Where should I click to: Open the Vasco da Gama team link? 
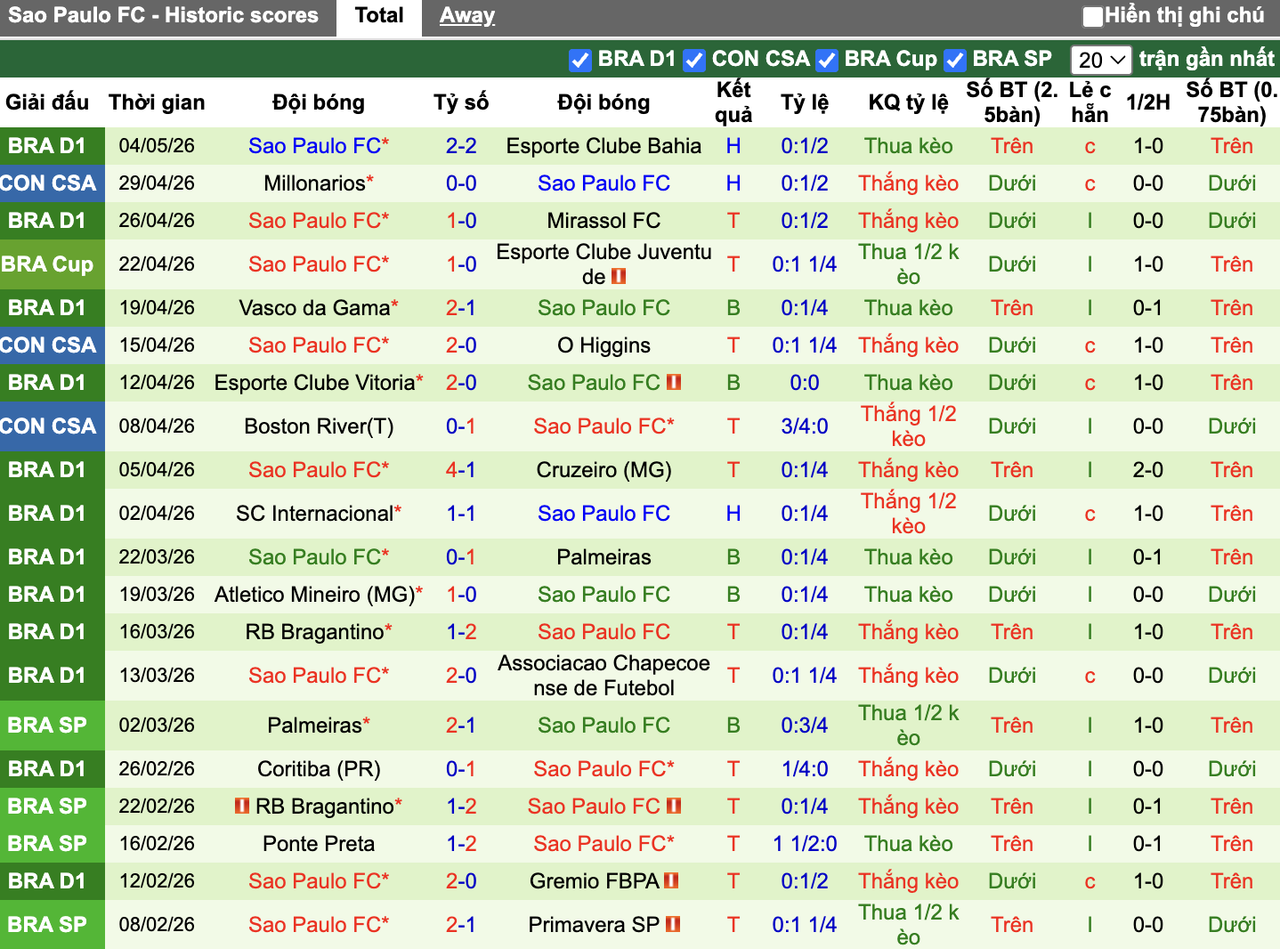click(314, 308)
